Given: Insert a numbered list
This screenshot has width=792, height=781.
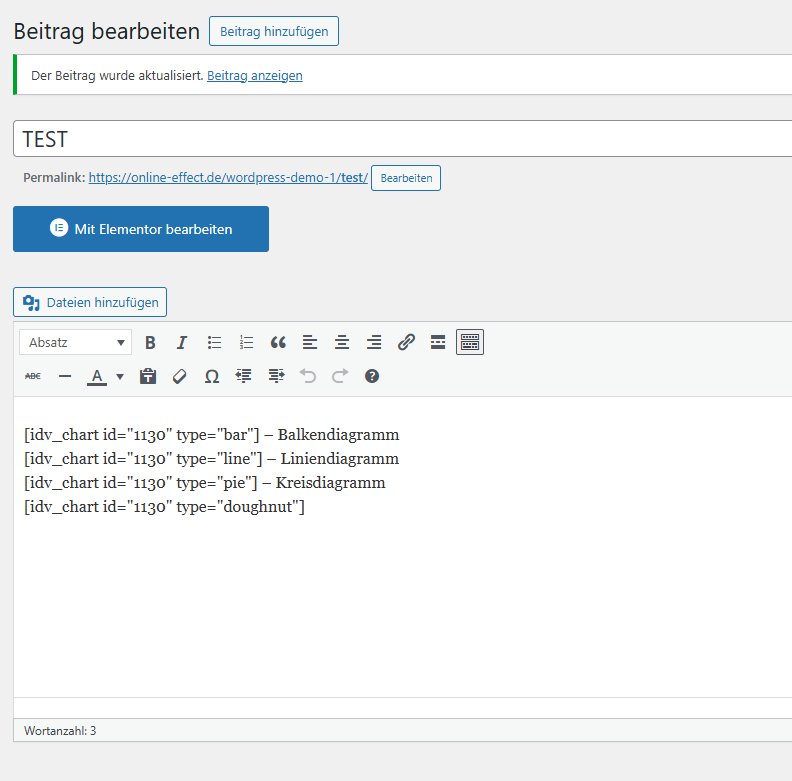Looking at the screenshot, I should coord(246,343).
